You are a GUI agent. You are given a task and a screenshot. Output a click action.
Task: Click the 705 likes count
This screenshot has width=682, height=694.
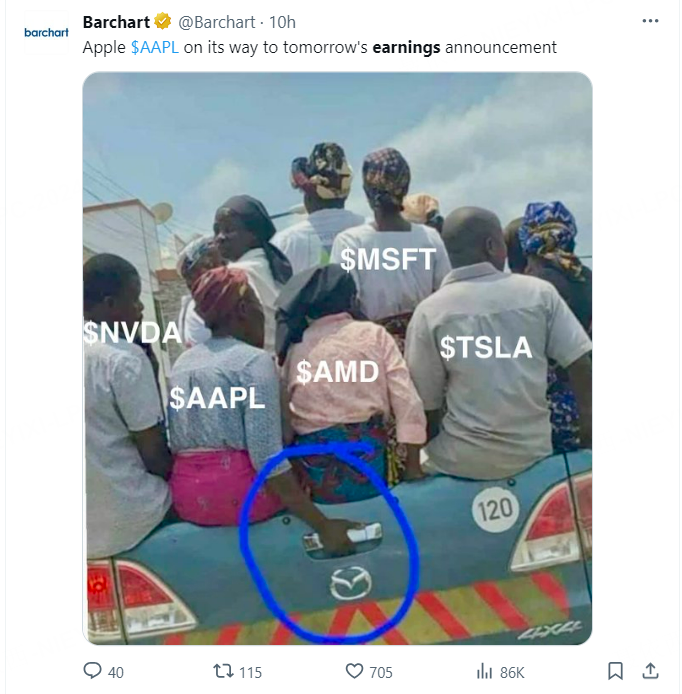click(381, 672)
